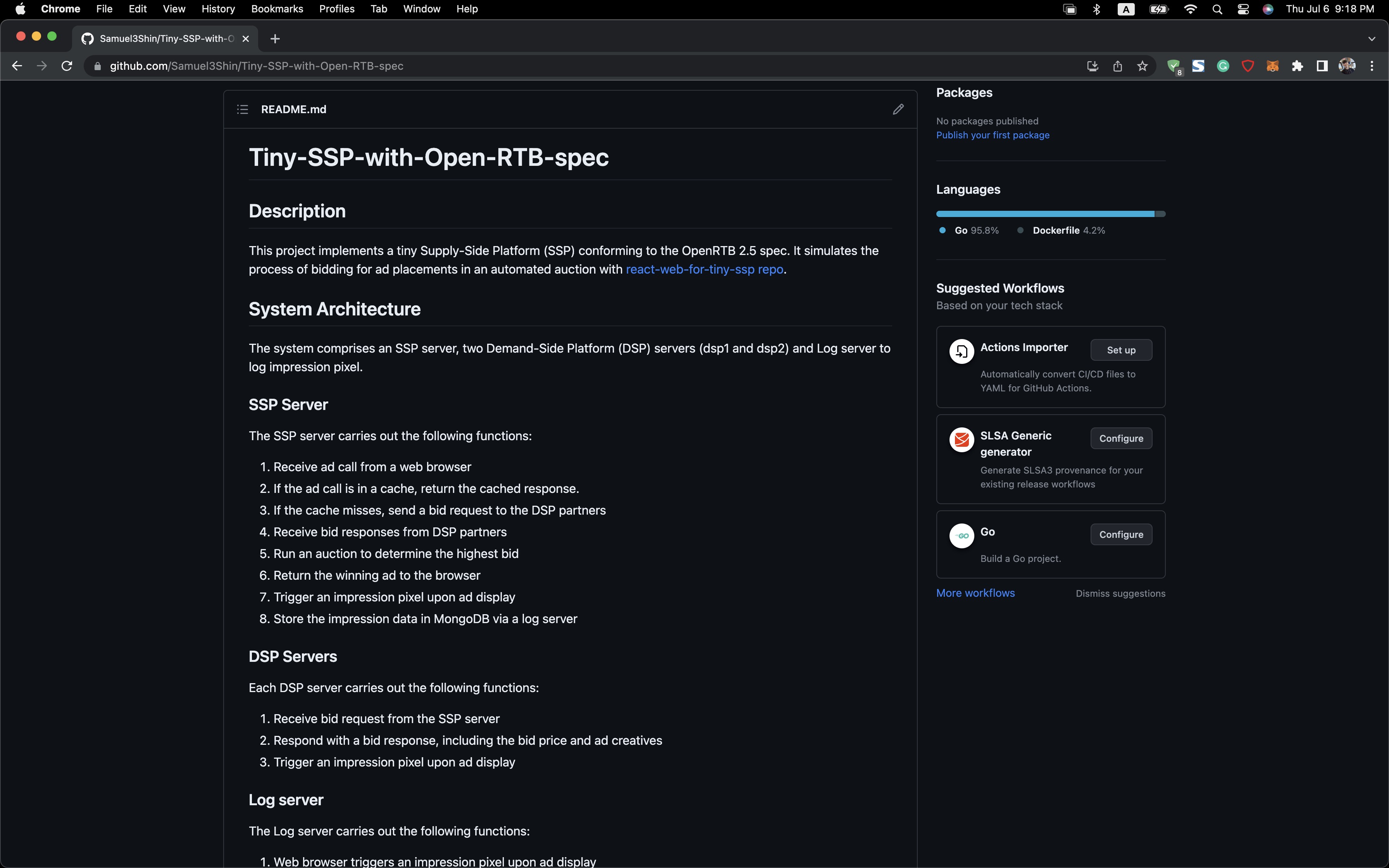Bookmark page with the star icon
Viewport: 1389px width, 868px height.
tap(1142, 66)
